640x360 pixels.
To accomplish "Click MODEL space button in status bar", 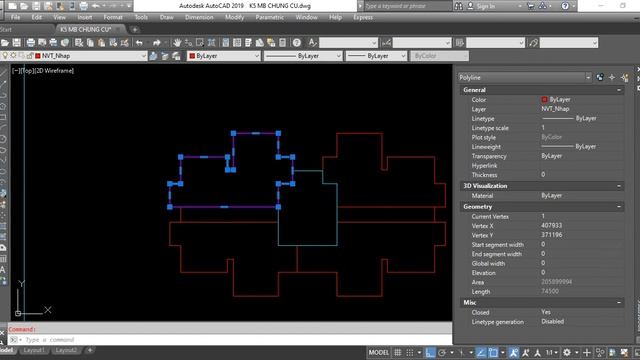I will (x=379, y=352).
